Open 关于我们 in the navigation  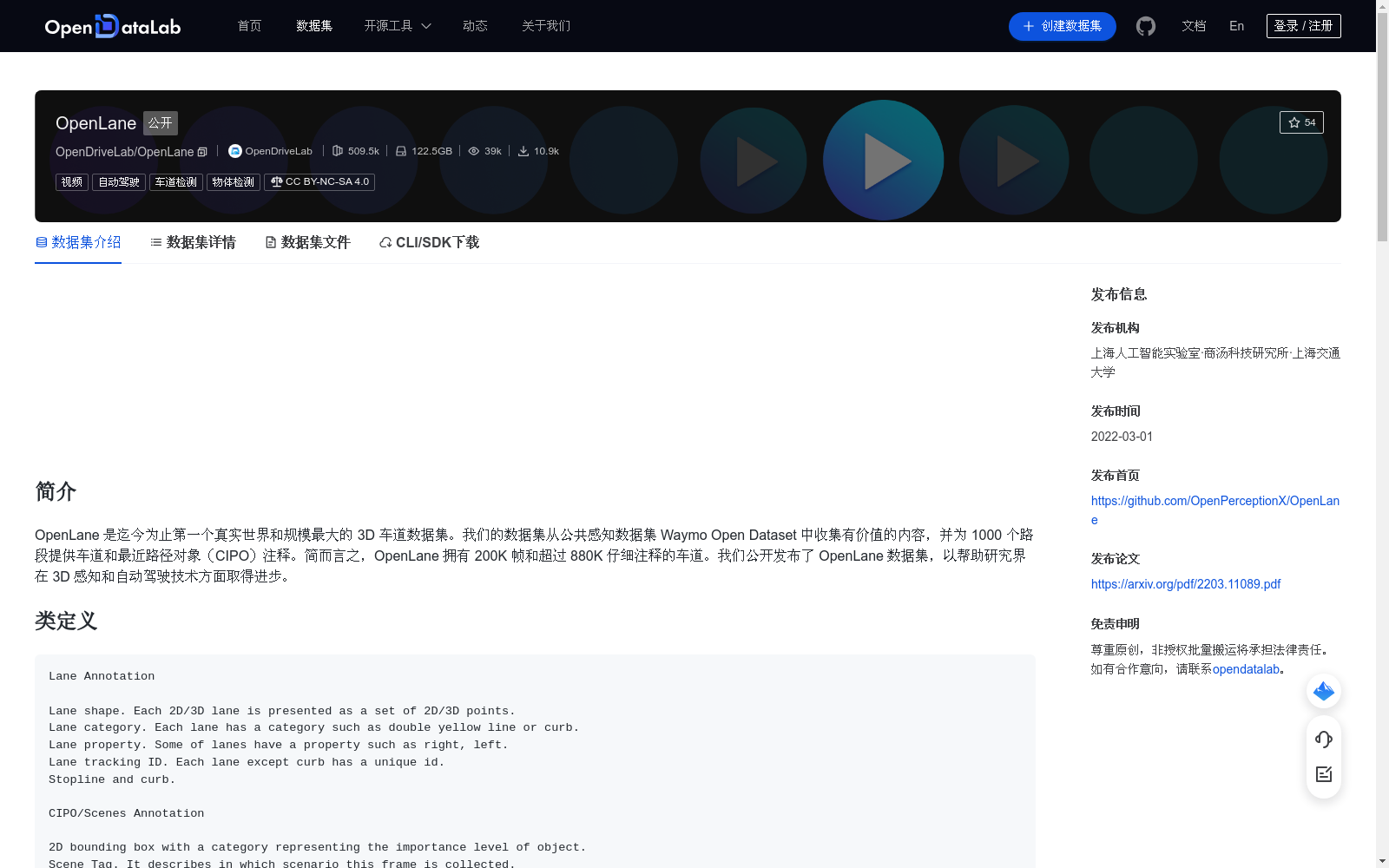tap(546, 26)
